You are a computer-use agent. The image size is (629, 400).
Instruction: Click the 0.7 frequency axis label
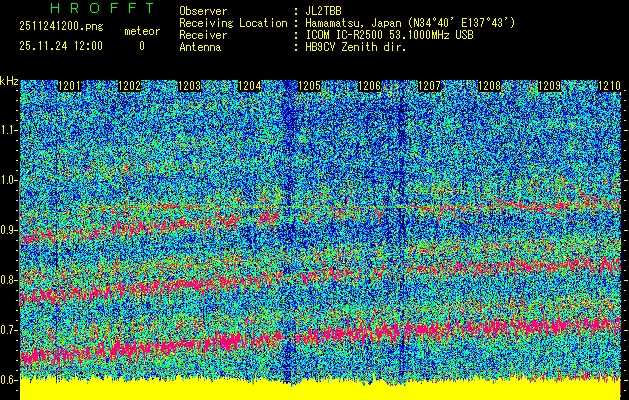tap(9, 330)
